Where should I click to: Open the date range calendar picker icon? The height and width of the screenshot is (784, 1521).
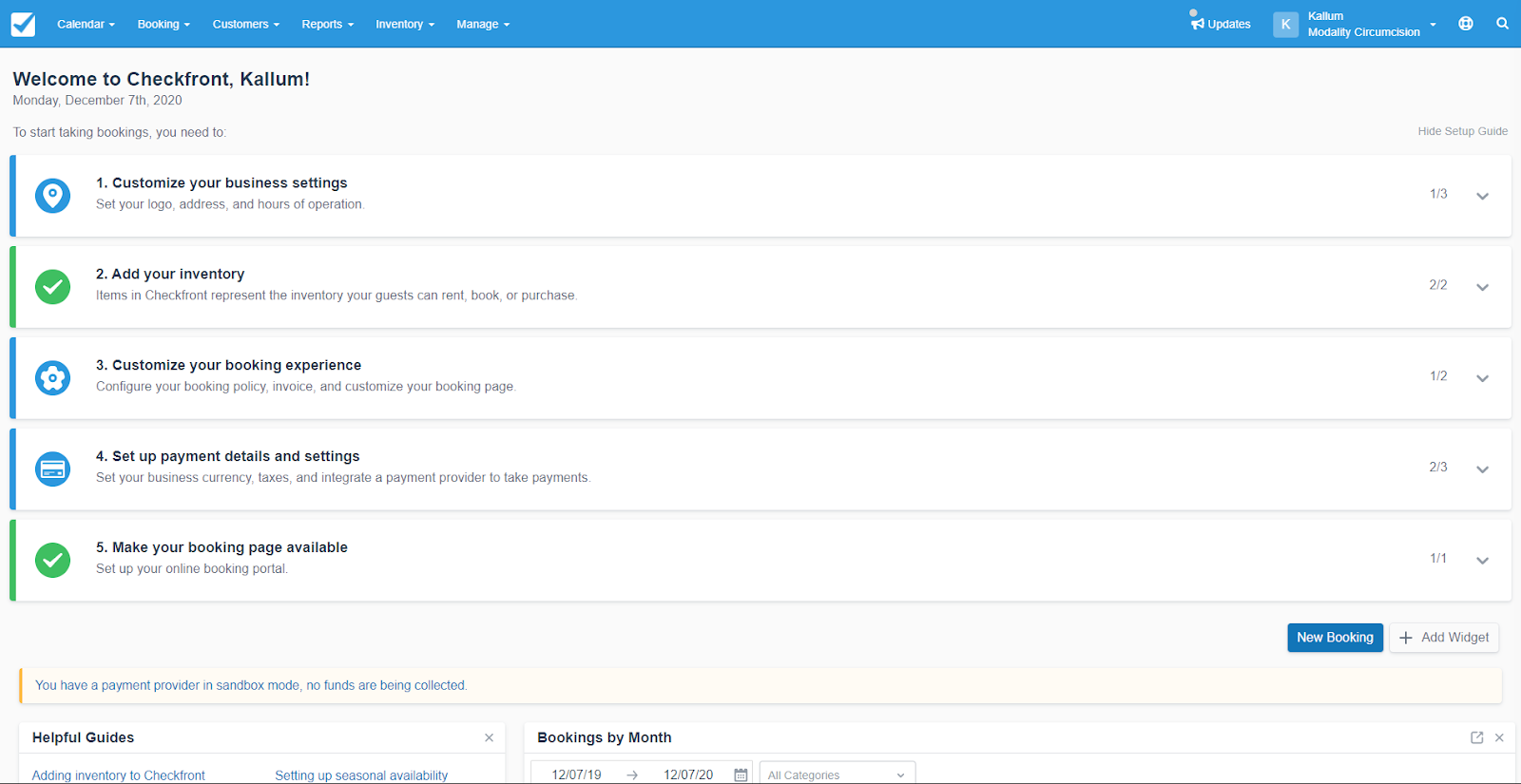[x=741, y=775]
